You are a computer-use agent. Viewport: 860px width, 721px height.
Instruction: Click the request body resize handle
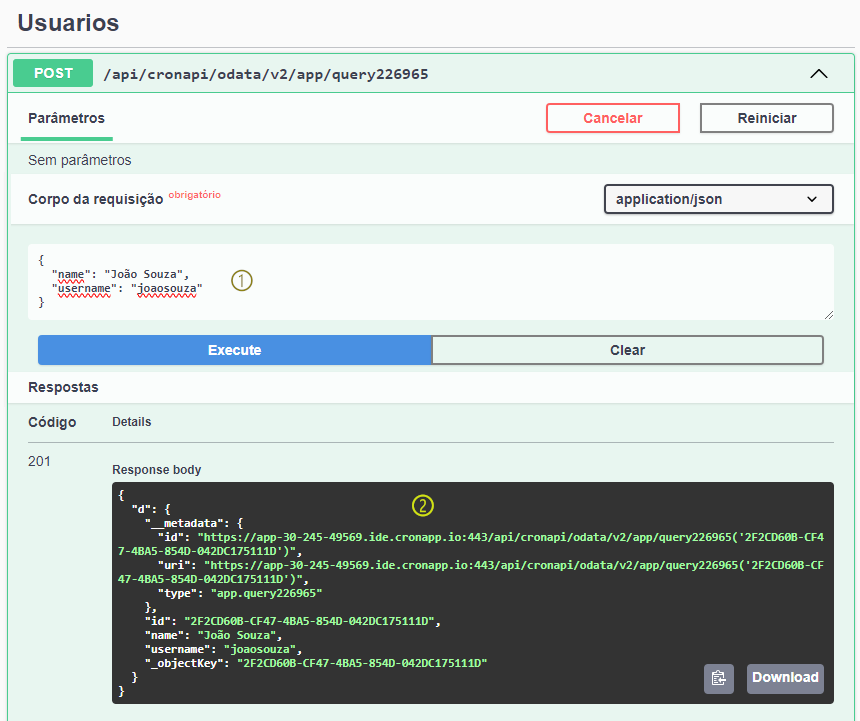tap(829, 315)
